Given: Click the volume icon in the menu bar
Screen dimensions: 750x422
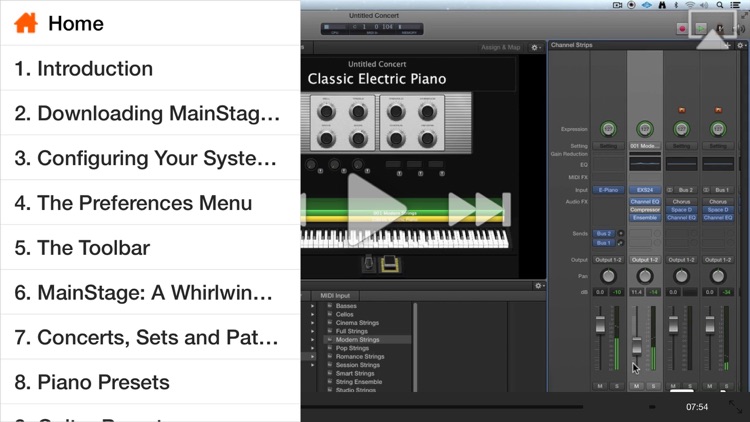Looking at the screenshot, I should point(704,5).
